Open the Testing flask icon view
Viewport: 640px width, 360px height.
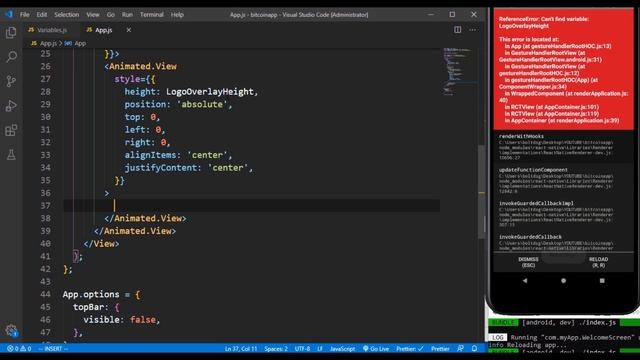(x=11, y=155)
